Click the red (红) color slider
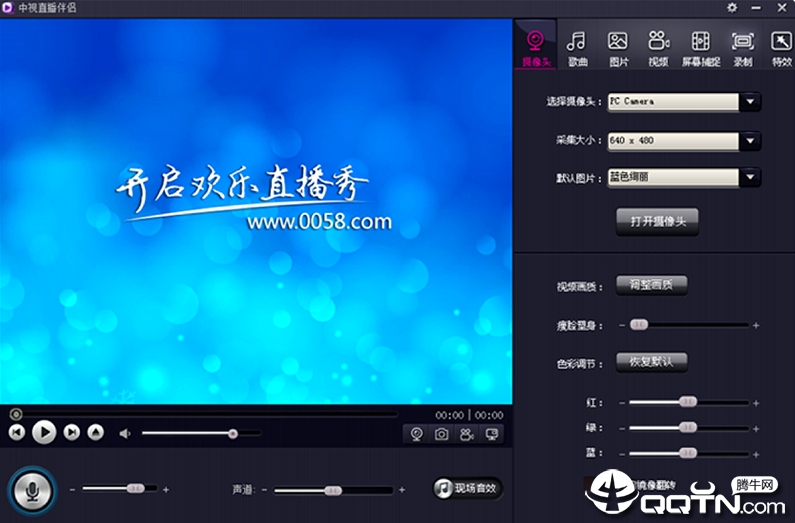 pos(689,402)
